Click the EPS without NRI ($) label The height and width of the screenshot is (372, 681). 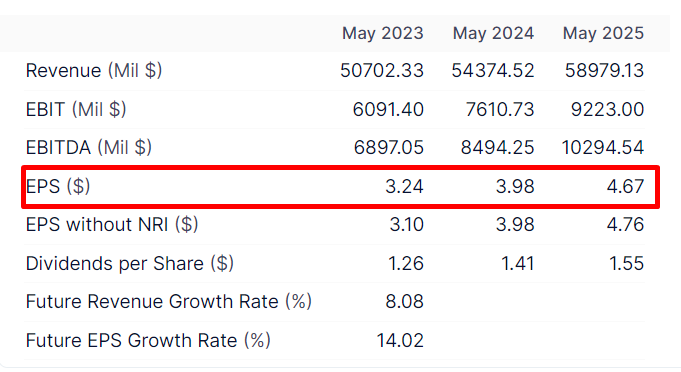point(112,225)
